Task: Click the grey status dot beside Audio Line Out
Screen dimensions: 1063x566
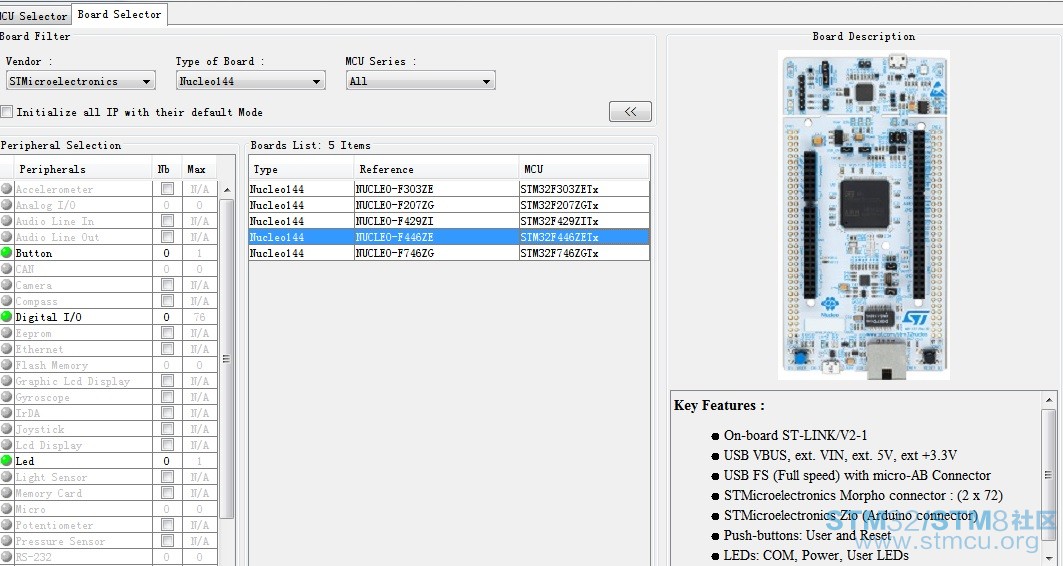Action: pos(7,237)
